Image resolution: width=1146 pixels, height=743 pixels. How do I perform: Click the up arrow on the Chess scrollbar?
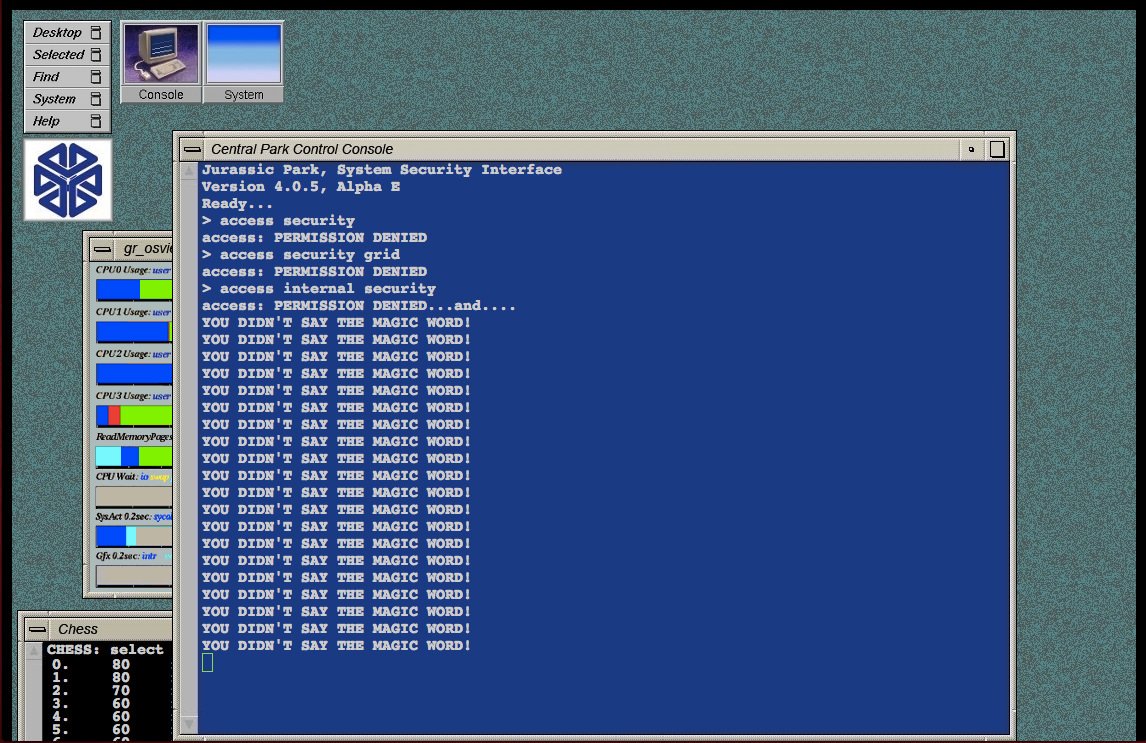point(31,651)
